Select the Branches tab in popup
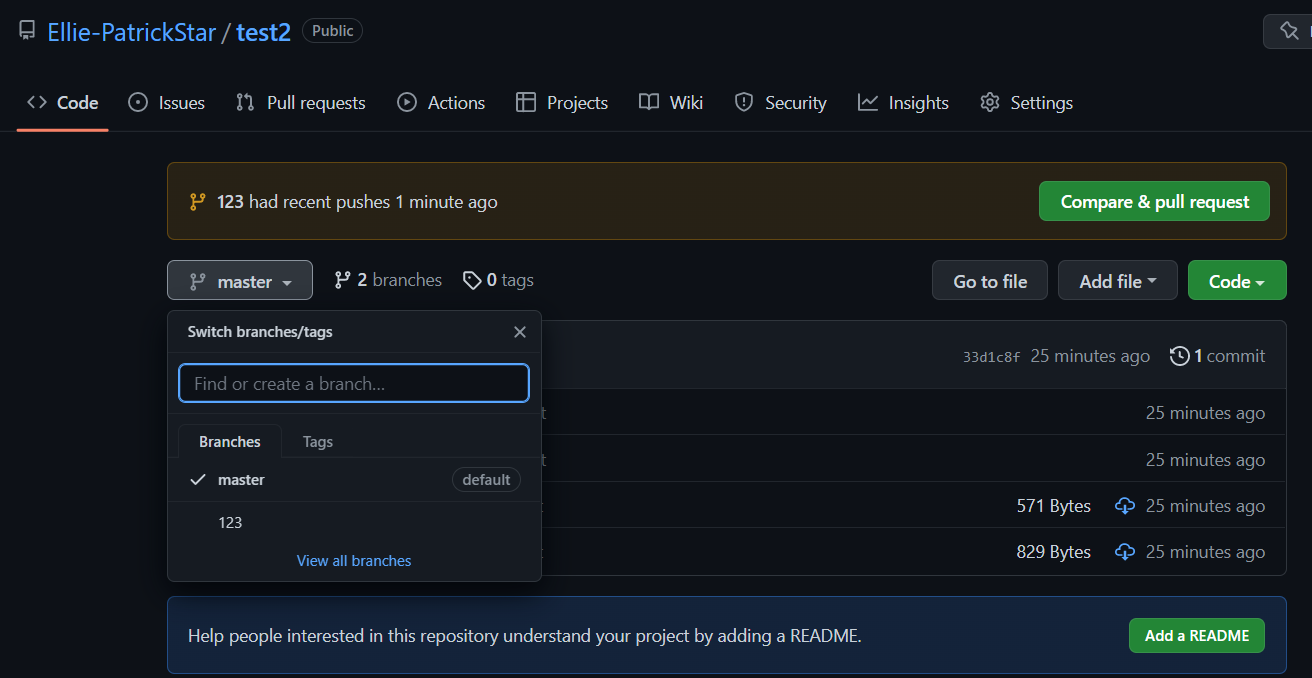 click(x=230, y=441)
